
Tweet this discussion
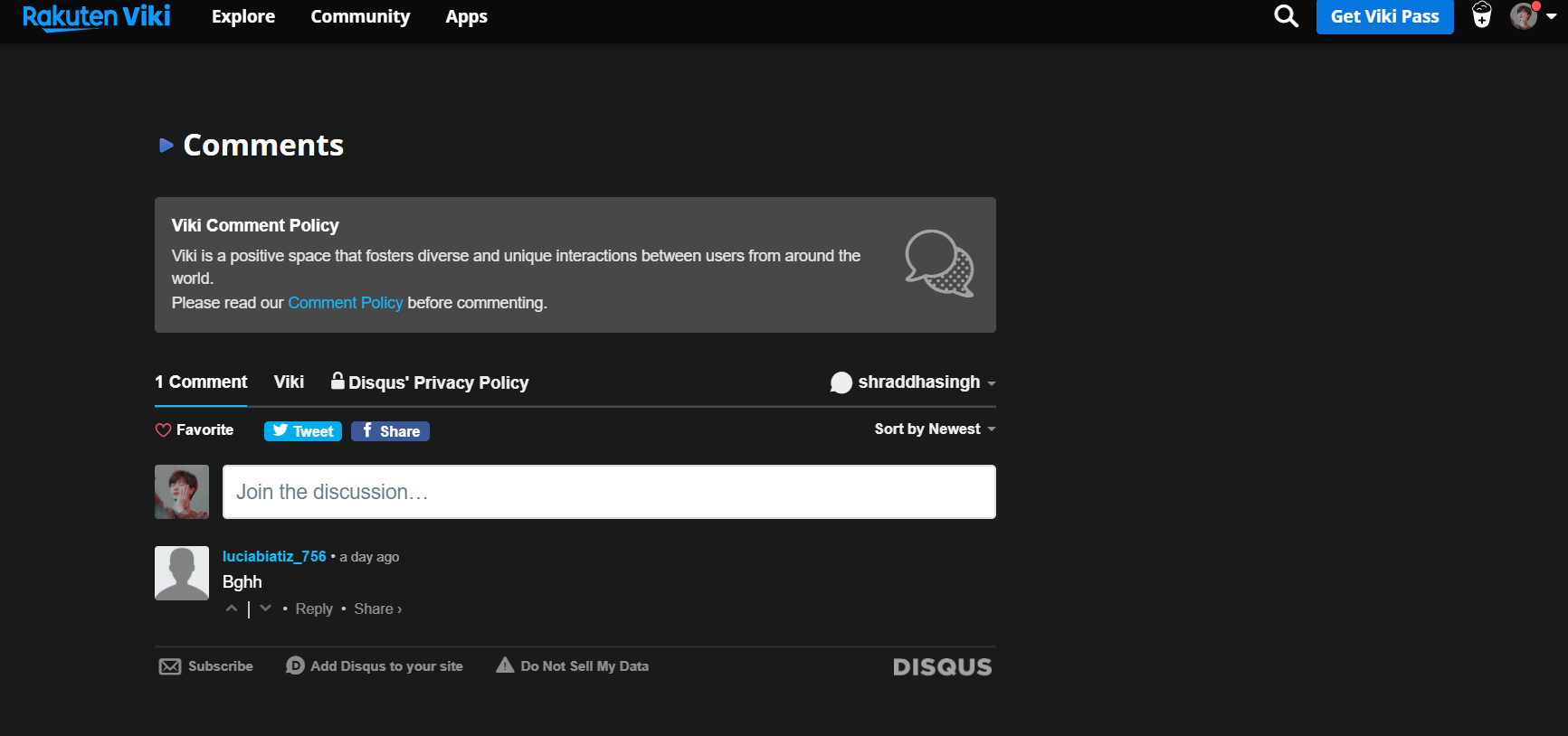[x=302, y=431]
